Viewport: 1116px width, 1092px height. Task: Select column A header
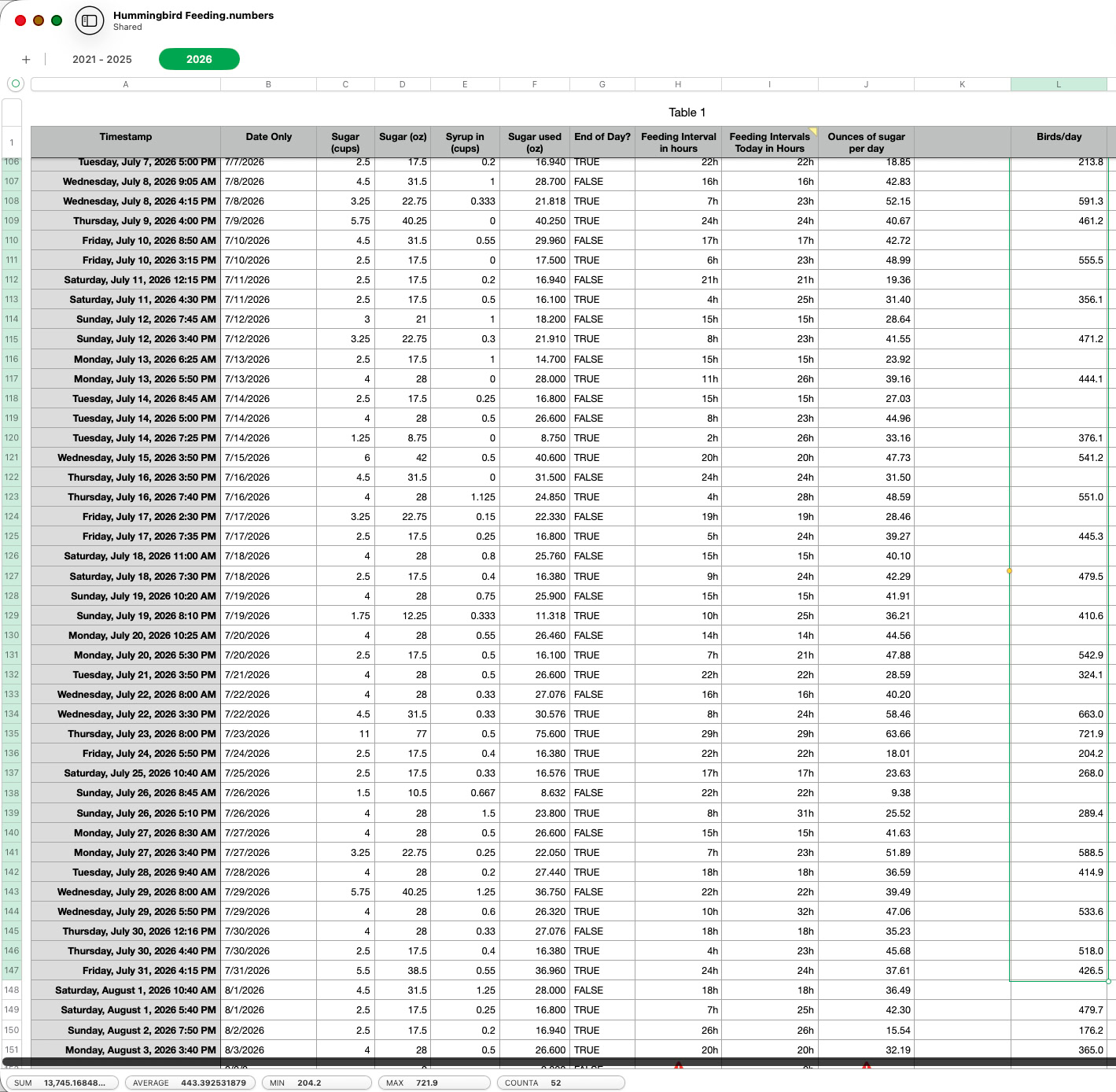[126, 84]
